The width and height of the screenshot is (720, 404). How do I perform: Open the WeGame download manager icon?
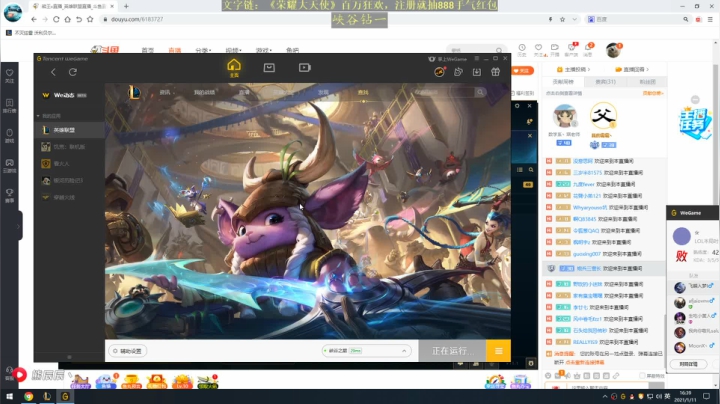pos(477,72)
